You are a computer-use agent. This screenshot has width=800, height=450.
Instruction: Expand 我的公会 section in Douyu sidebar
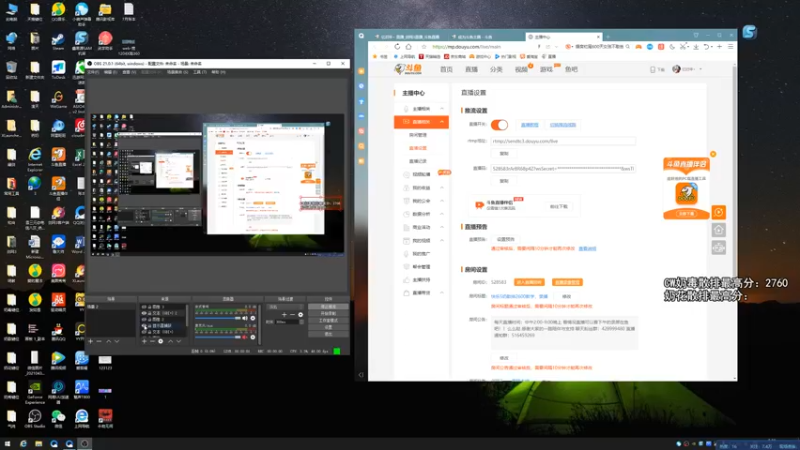click(421, 201)
